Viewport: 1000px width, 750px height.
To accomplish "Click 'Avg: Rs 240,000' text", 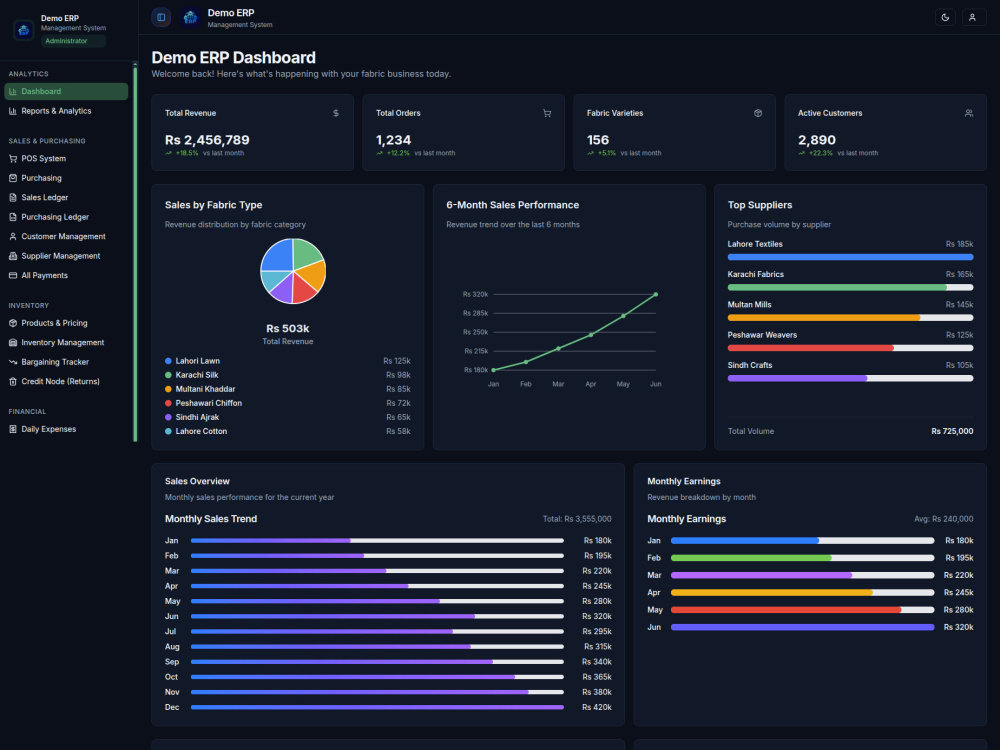I will click(x=943, y=519).
